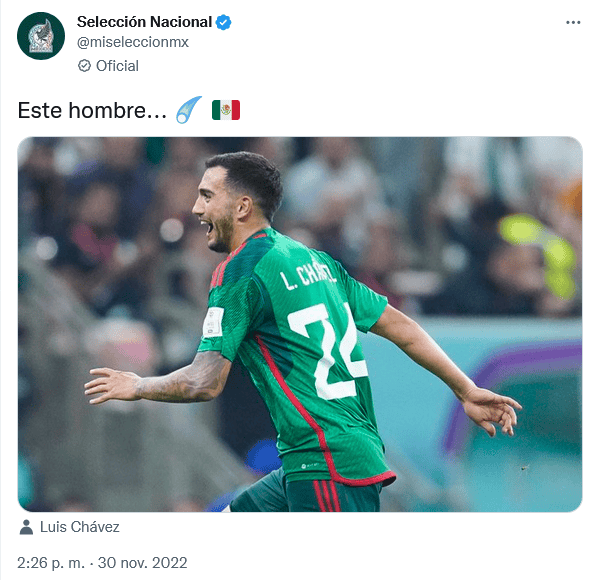Click the L. CHÁVEZ name on the jersey

(309, 275)
